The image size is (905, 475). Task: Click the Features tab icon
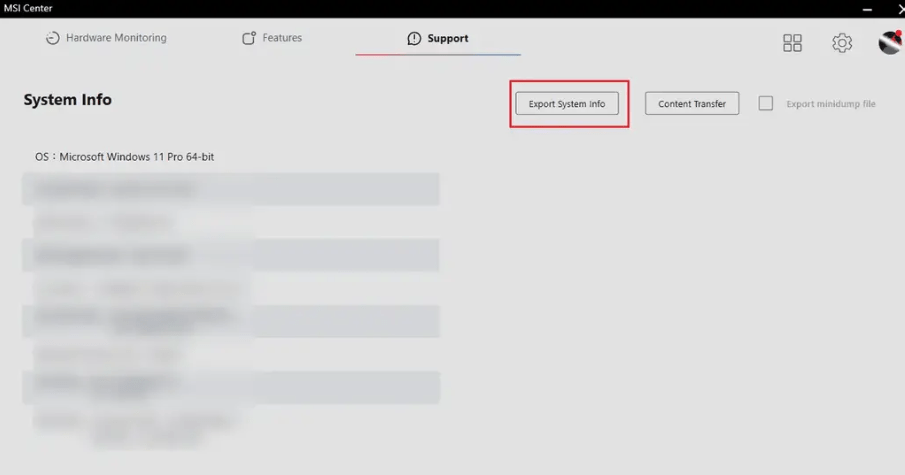click(x=249, y=39)
